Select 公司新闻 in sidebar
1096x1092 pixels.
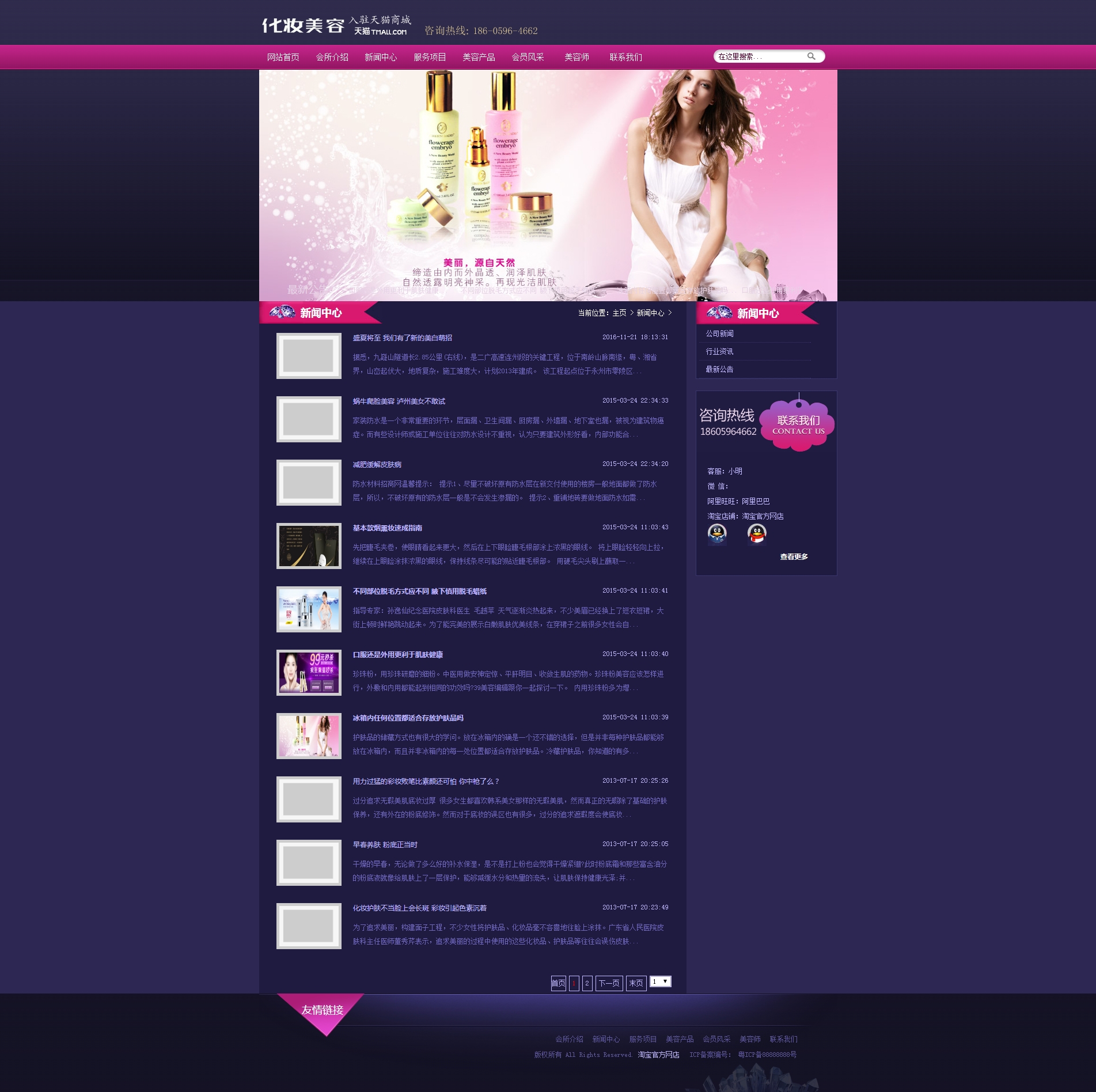(x=719, y=334)
